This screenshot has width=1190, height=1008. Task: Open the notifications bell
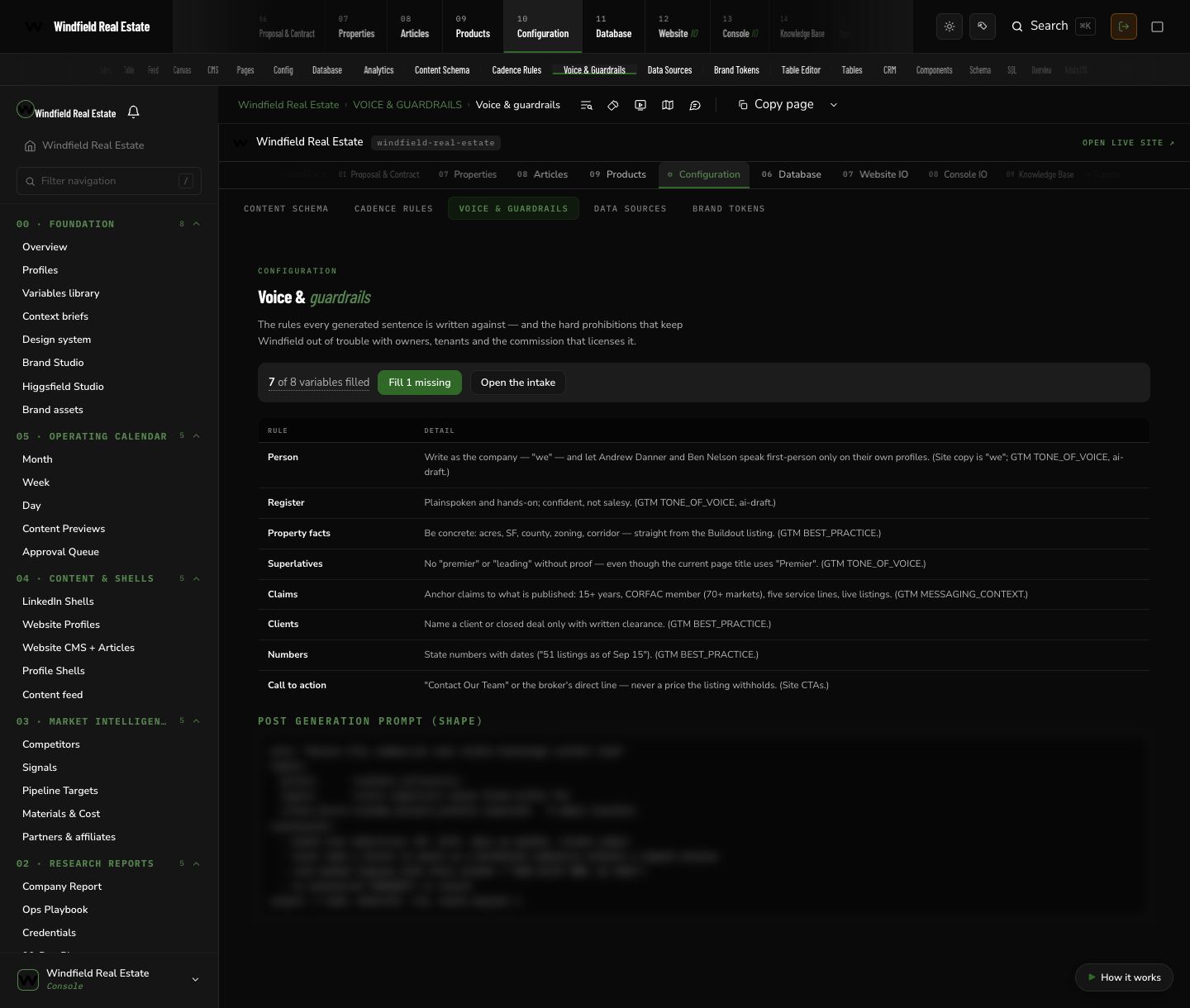click(134, 112)
